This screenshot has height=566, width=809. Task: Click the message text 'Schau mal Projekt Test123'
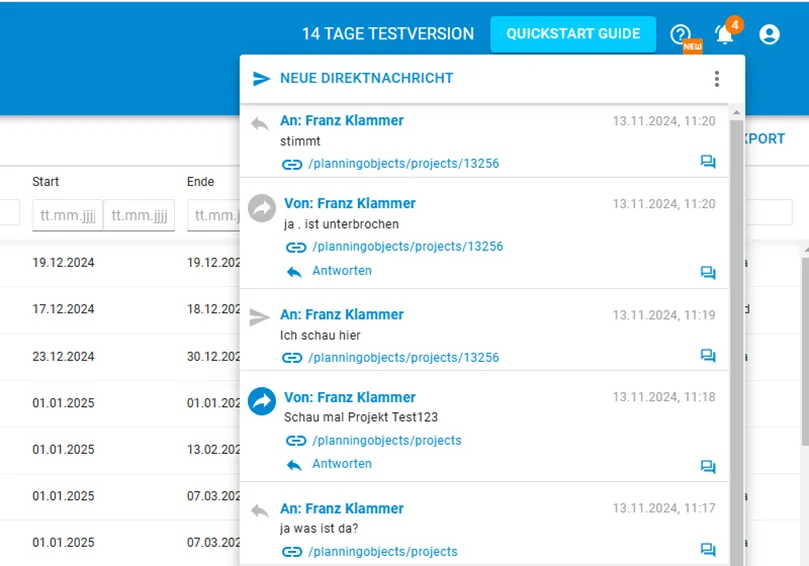click(x=361, y=417)
